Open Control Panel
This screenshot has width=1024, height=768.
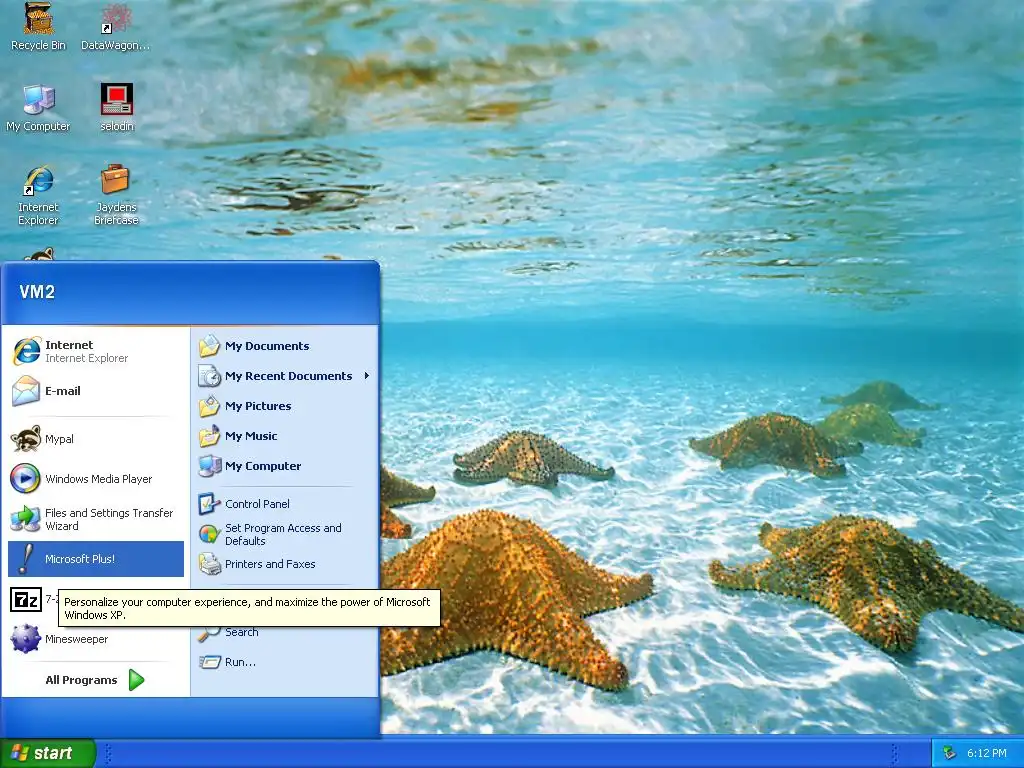point(285,504)
